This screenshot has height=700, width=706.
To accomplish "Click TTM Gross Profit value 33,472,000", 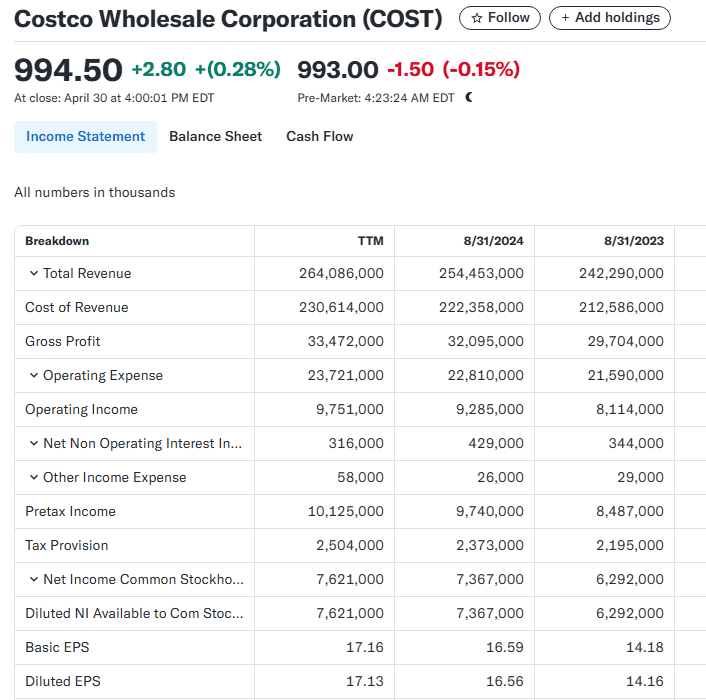I will pos(346,341).
